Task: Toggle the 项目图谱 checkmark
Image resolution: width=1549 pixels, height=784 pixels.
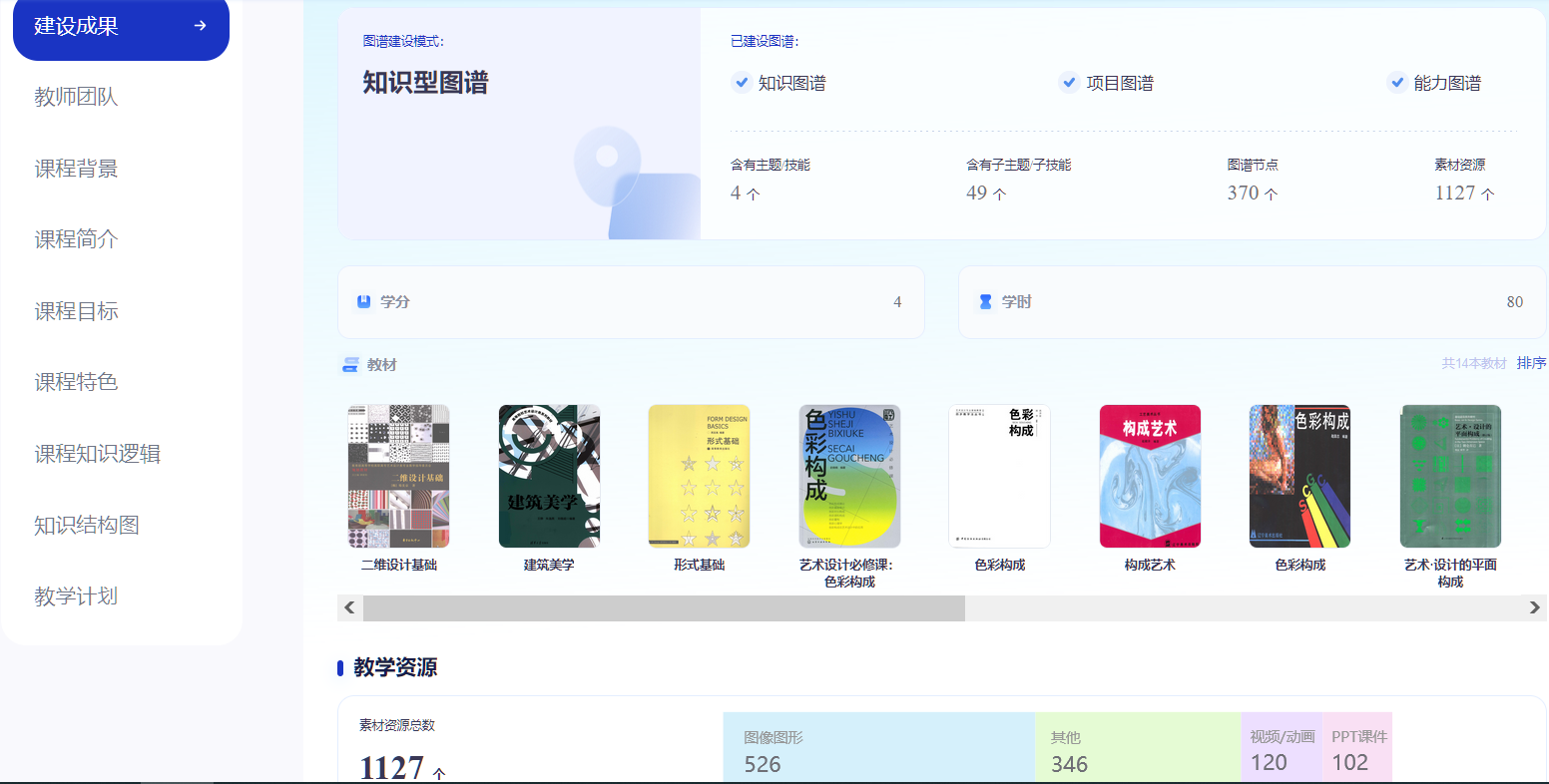Action: 1069,83
